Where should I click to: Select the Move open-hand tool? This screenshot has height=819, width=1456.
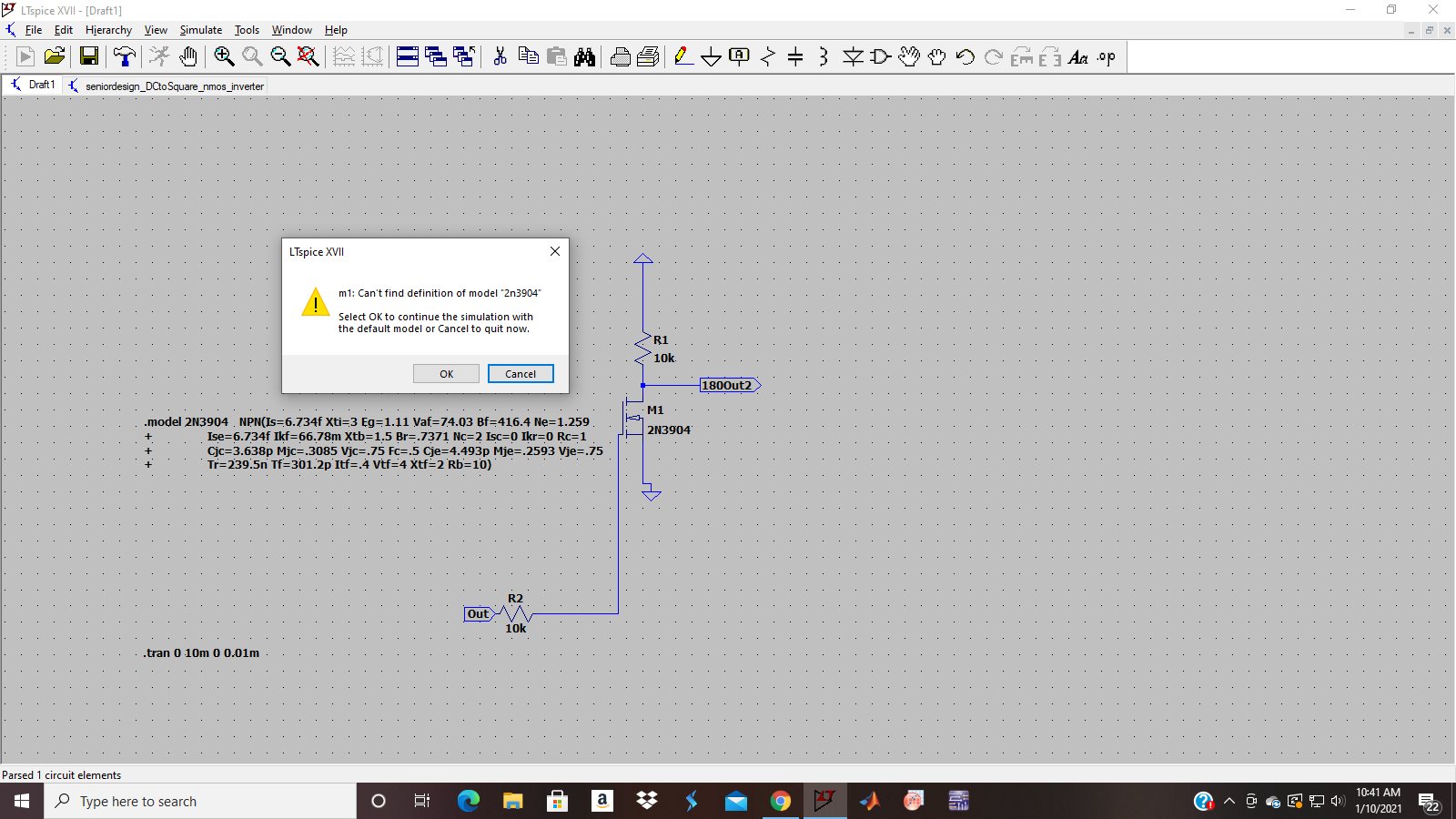[x=909, y=56]
